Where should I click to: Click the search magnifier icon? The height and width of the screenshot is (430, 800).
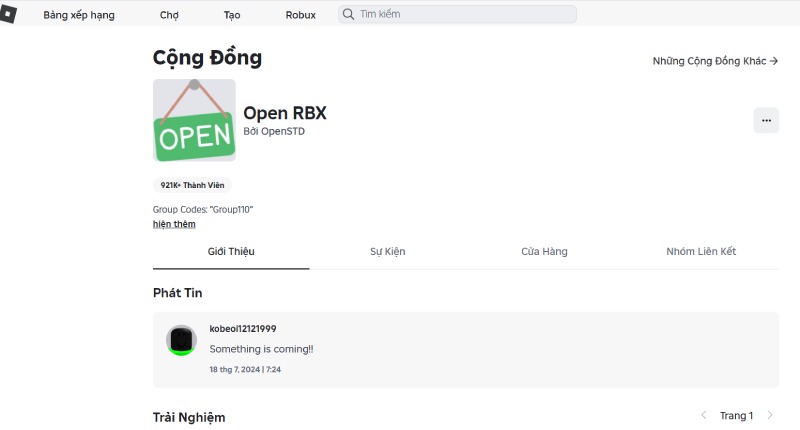pyautogui.click(x=348, y=14)
